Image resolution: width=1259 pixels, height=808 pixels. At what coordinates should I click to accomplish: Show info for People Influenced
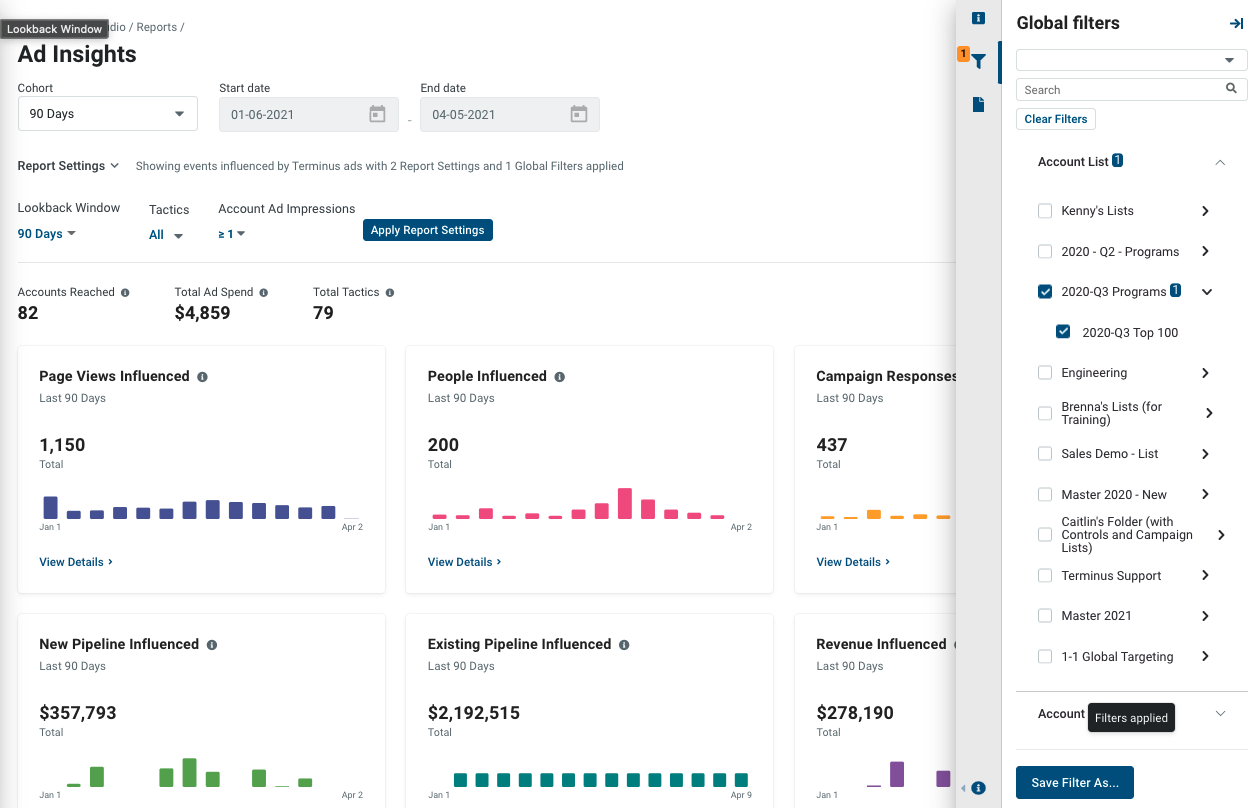tap(559, 377)
